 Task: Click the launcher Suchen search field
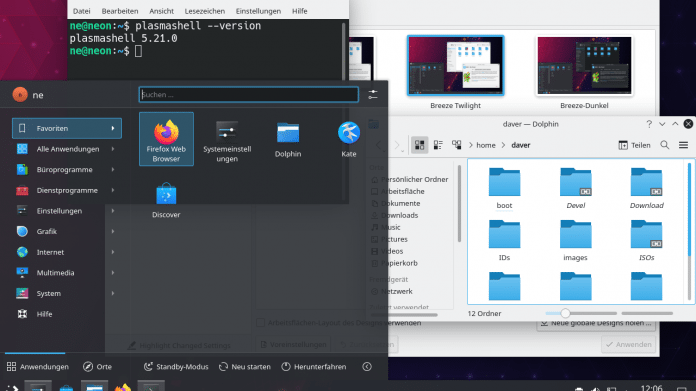(x=249, y=95)
